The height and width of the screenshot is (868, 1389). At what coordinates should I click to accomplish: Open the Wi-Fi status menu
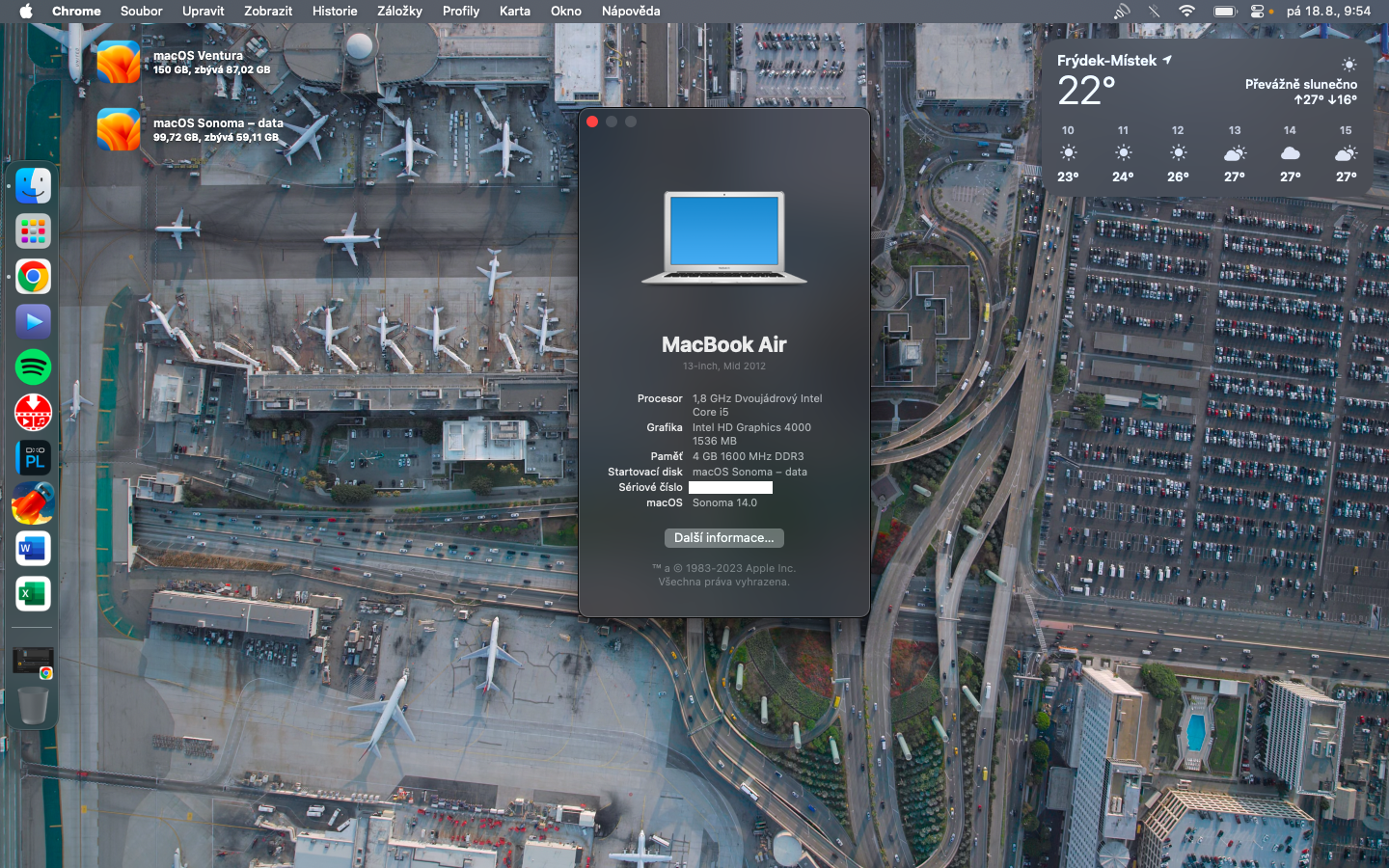click(1186, 12)
